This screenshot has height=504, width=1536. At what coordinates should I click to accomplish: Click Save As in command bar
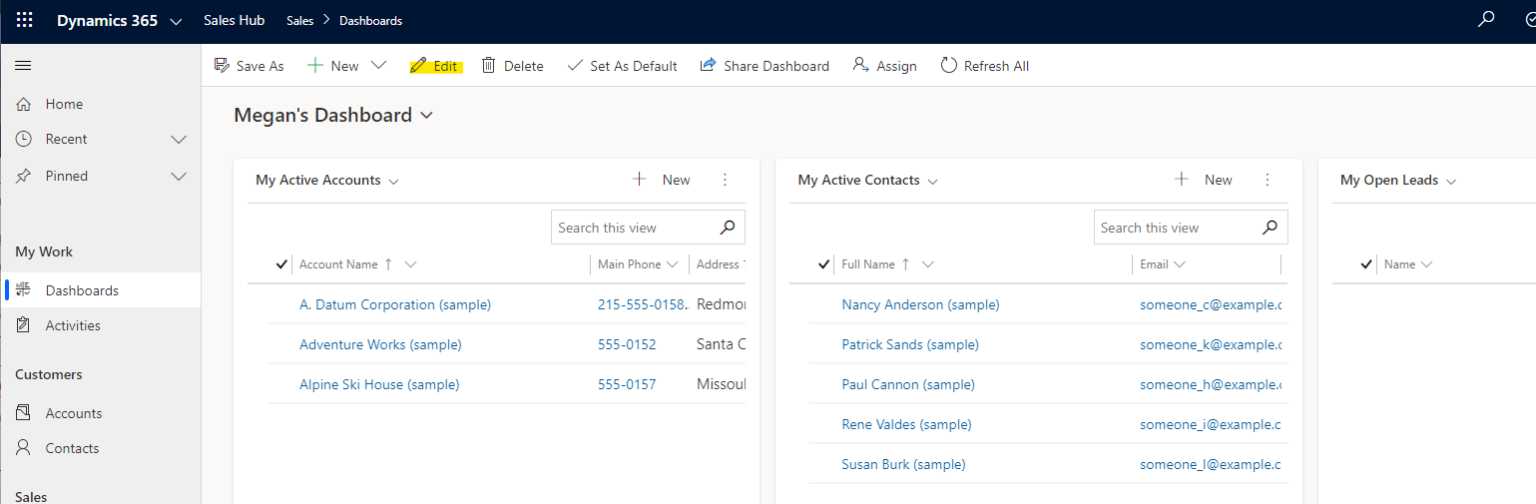click(x=249, y=66)
